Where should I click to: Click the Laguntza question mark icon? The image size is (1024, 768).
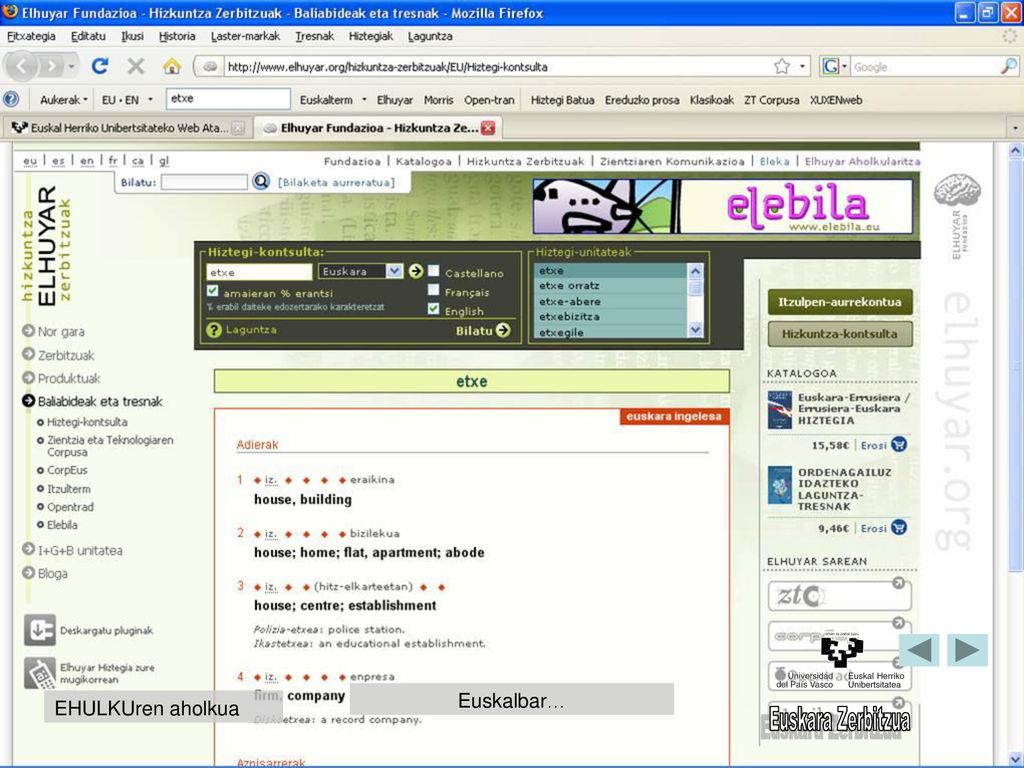214,330
